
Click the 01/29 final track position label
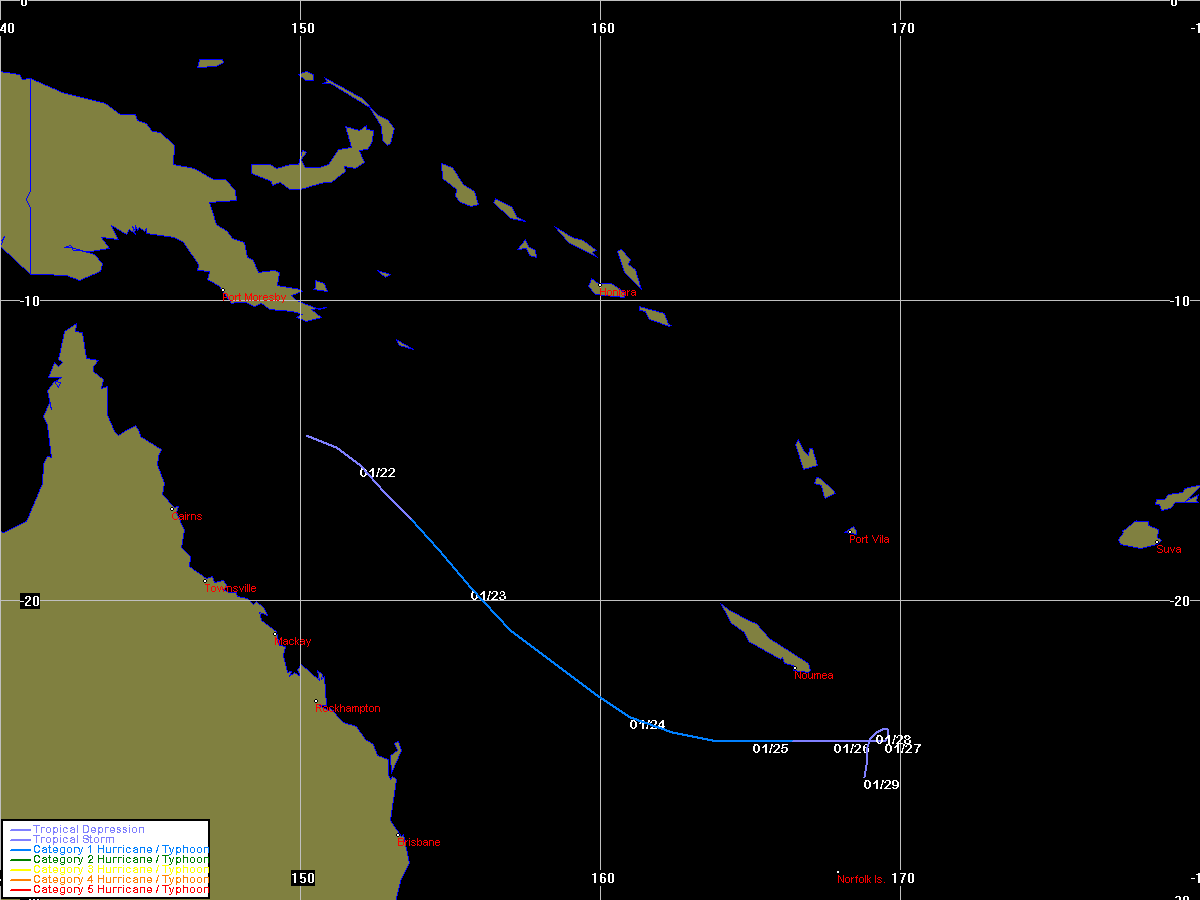click(881, 785)
